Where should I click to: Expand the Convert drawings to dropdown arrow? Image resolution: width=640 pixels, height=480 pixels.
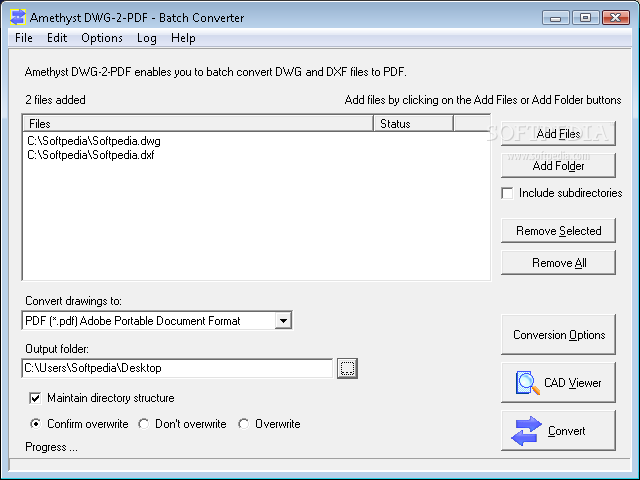pyautogui.click(x=283, y=321)
